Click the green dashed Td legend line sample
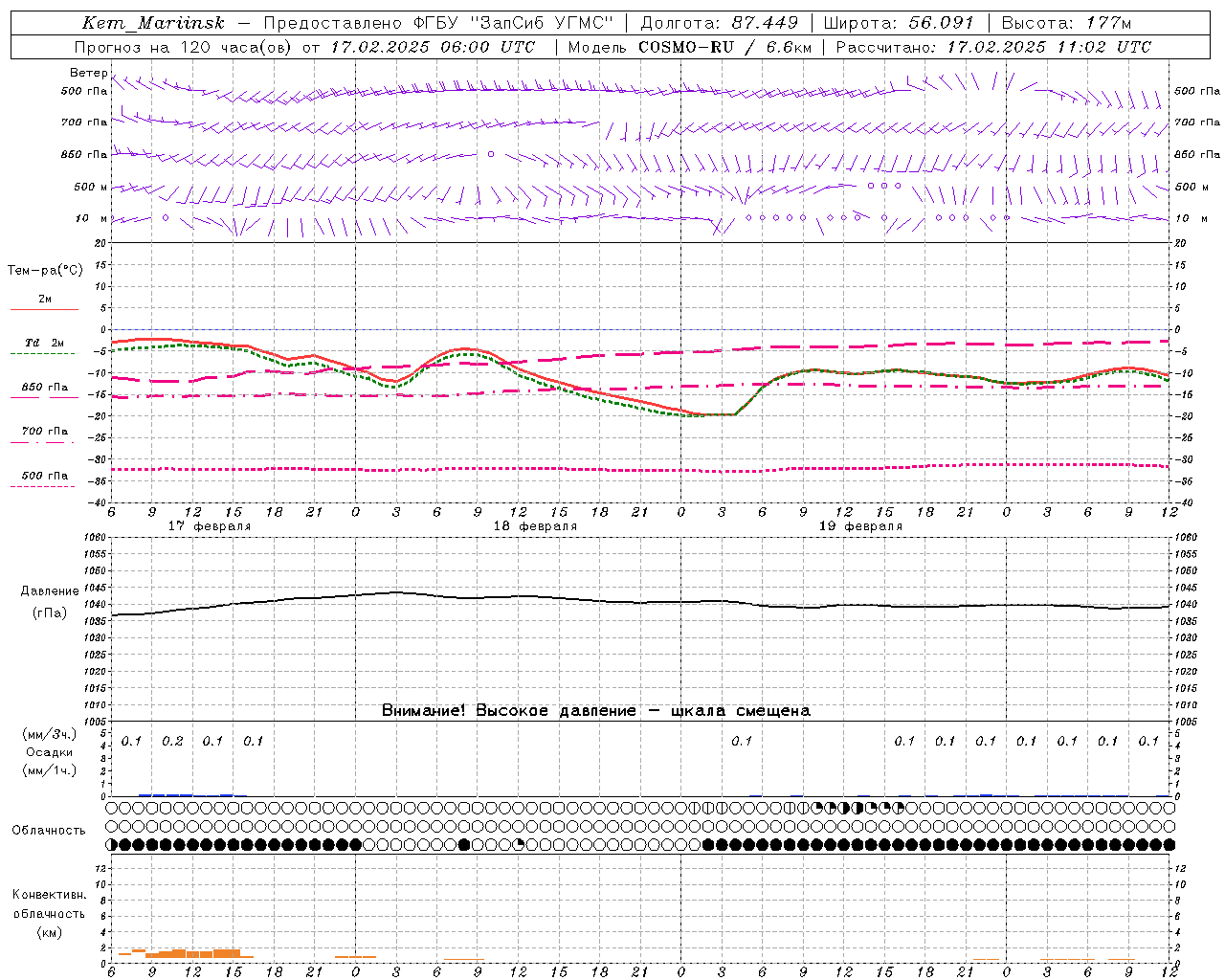The height and width of the screenshot is (980, 1225). click(x=44, y=353)
